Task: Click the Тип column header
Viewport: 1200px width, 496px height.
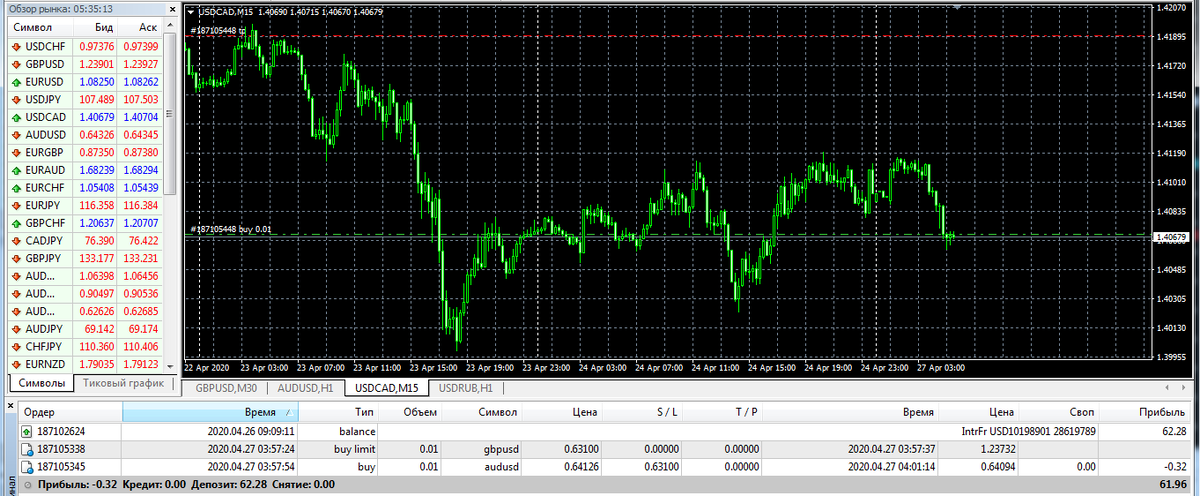Action: click(x=340, y=412)
